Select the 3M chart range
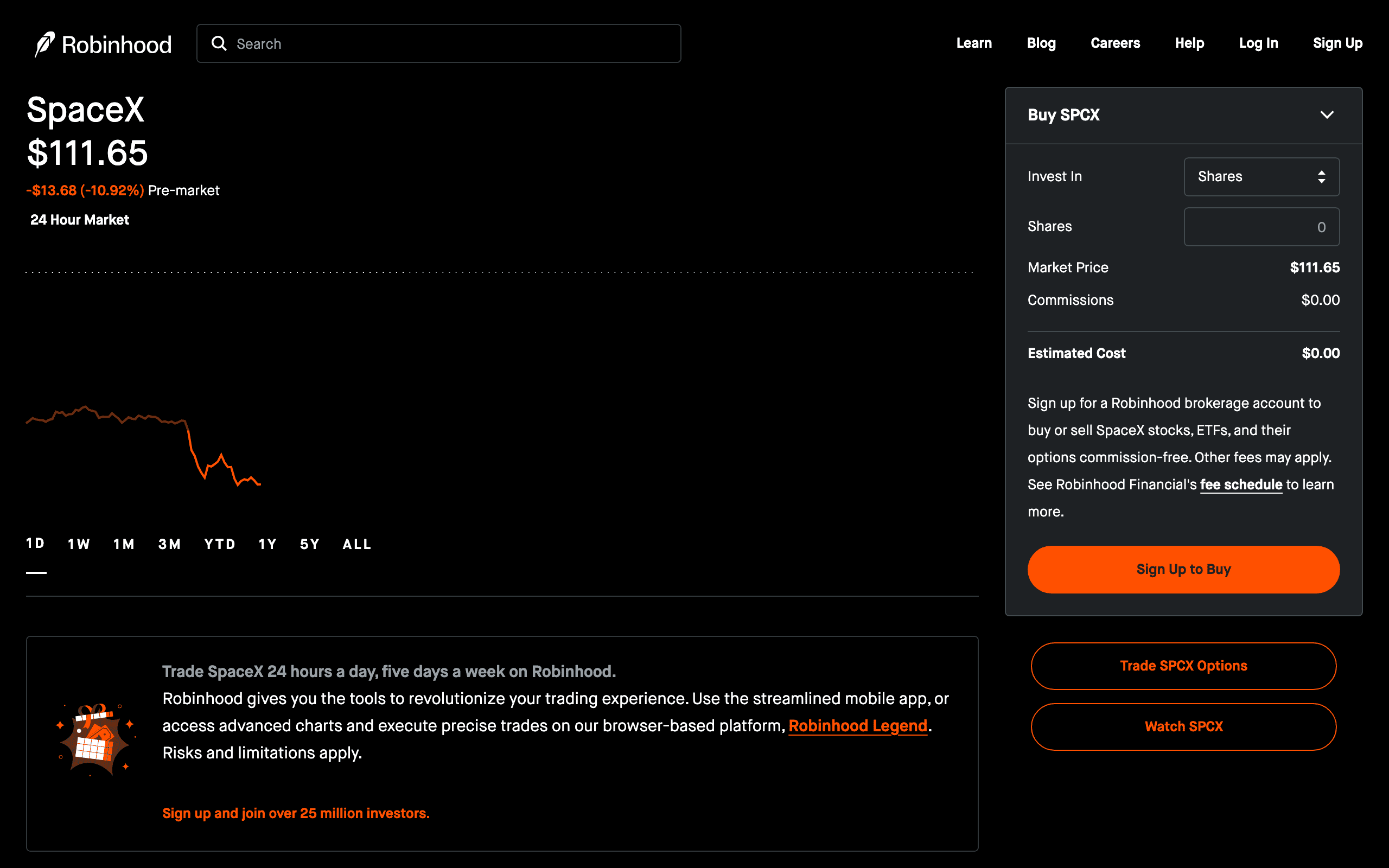 coord(169,544)
